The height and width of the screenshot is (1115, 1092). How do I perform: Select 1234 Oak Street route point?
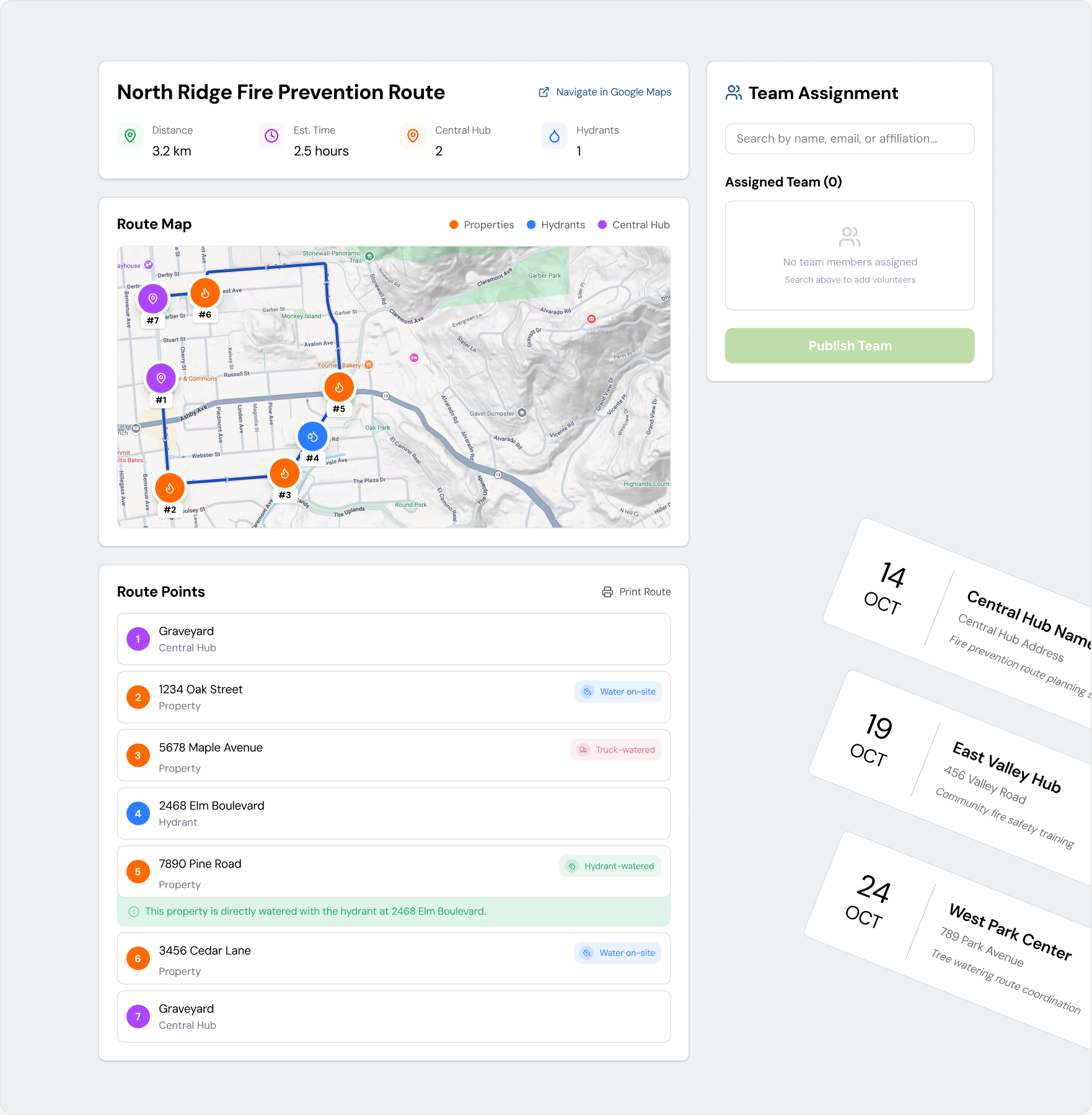(x=394, y=697)
